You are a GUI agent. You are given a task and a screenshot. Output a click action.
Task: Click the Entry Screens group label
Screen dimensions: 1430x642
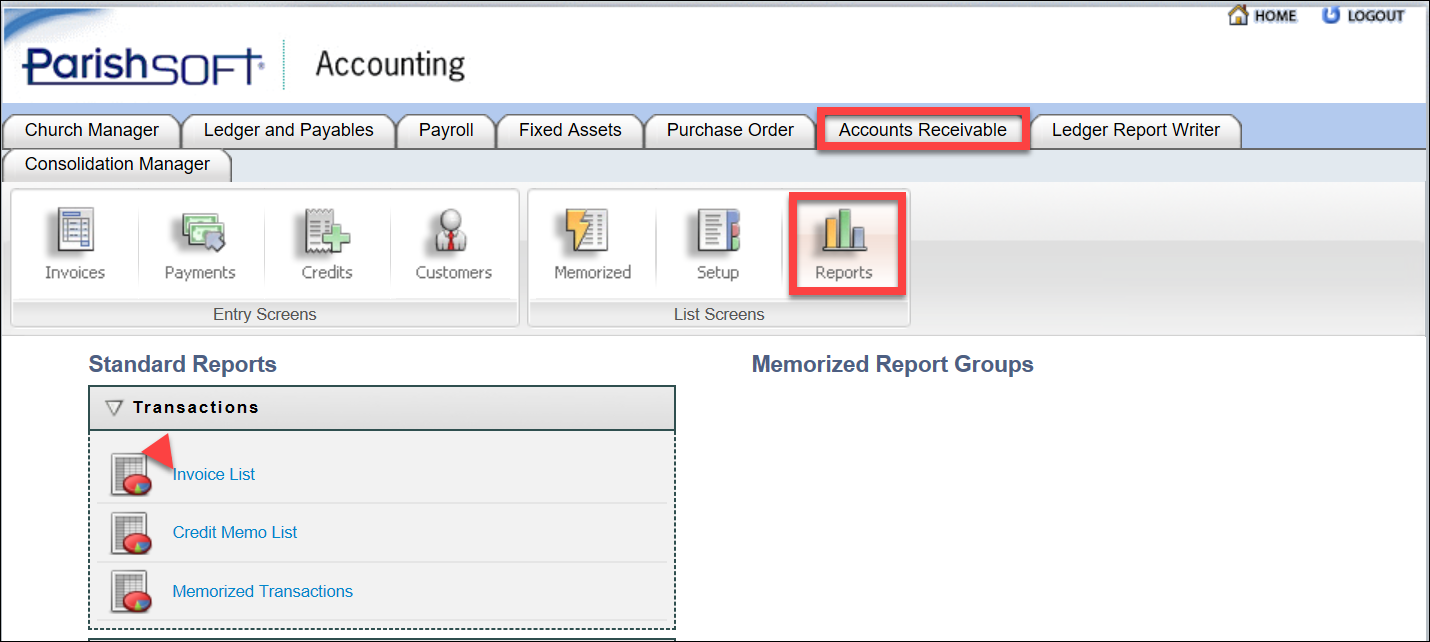(265, 314)
